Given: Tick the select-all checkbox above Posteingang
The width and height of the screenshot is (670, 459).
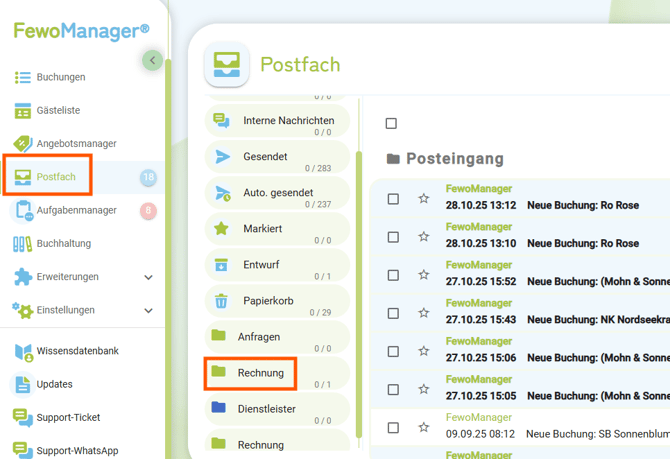Looking at the screenshot, I should click(x=391, y=124).
